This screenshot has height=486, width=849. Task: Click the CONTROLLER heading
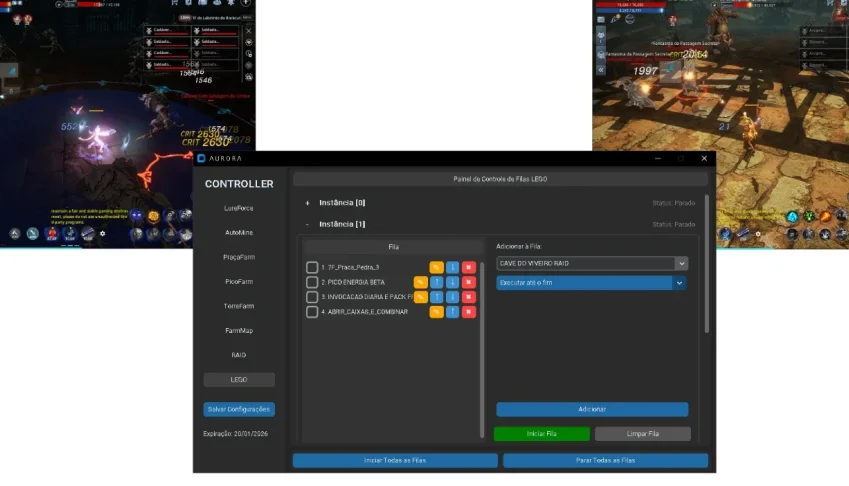point(239,184)
